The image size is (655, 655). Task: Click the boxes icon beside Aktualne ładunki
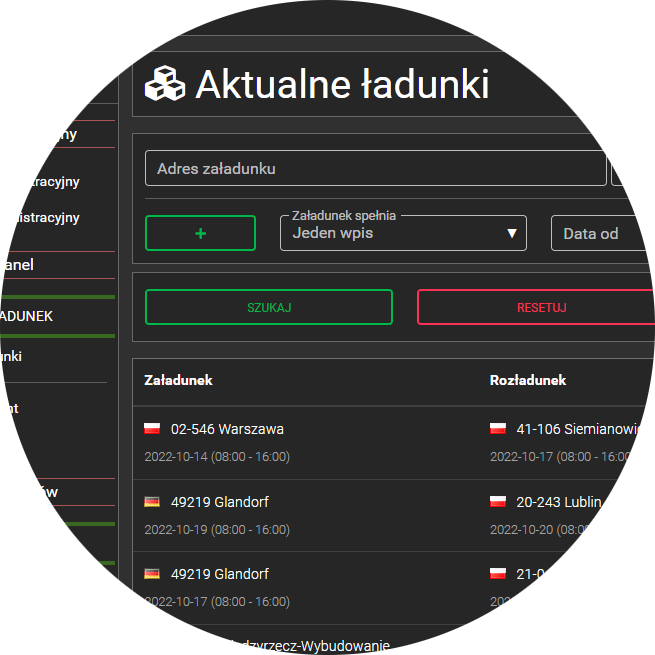point(165,84)
